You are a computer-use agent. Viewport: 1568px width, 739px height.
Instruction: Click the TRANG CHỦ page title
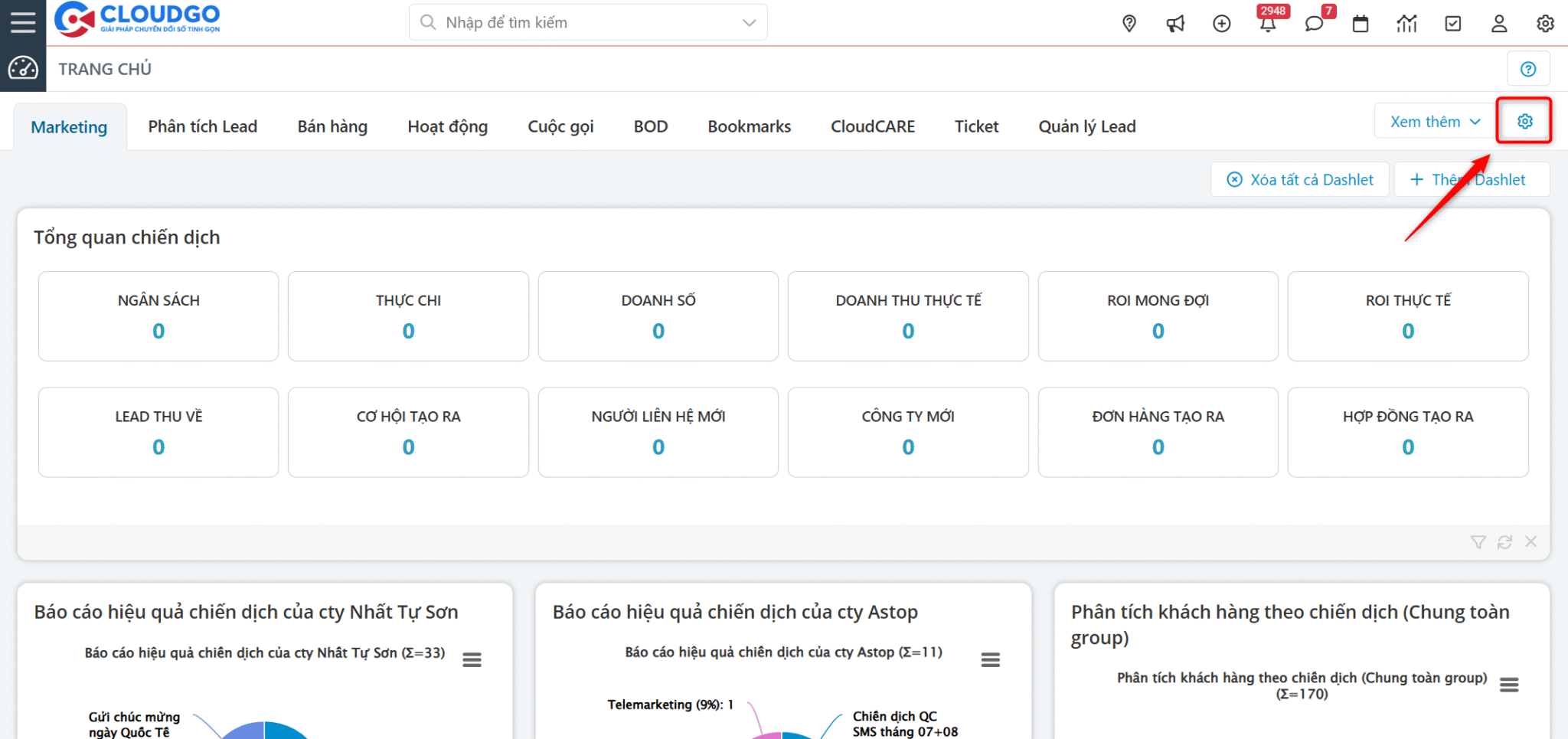[105, 69]
